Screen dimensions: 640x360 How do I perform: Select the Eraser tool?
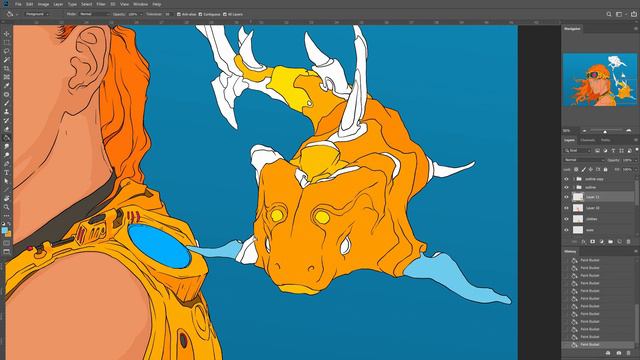(x=7, y=129)
